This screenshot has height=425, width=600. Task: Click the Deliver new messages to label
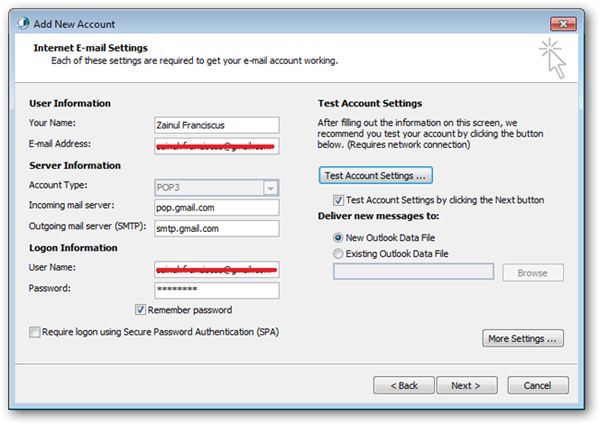[x=378, y=216]
